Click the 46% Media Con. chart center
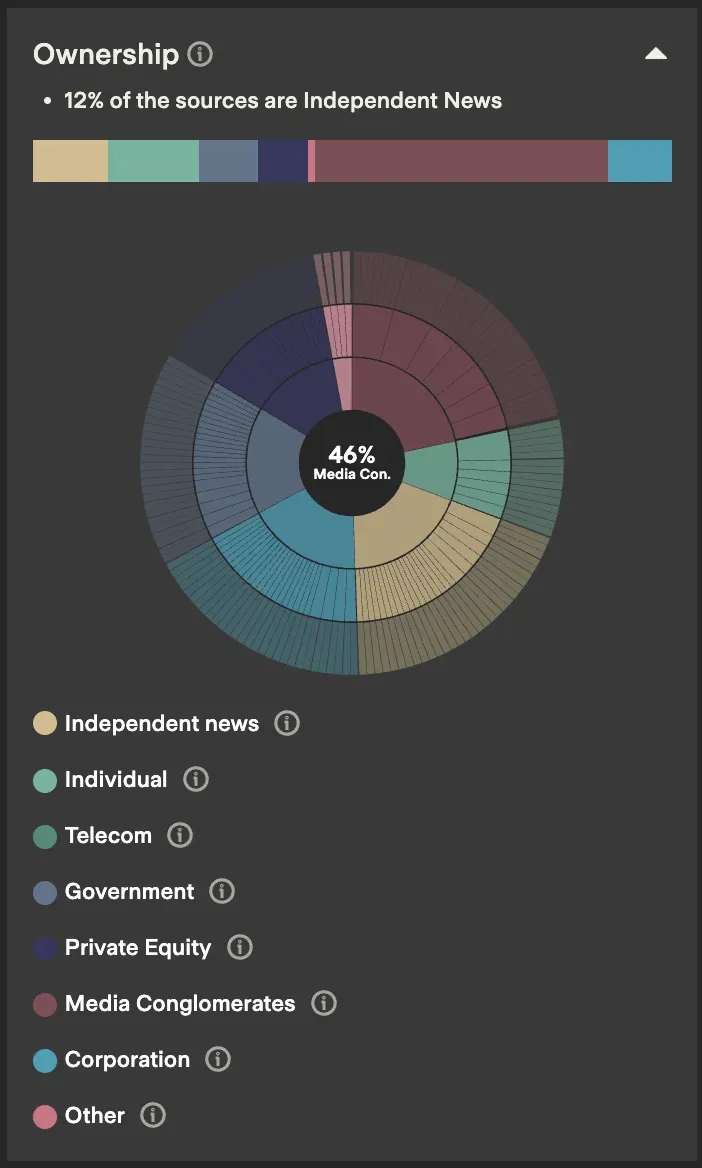This screenshot has width=702, height=1168. (352, 463)
